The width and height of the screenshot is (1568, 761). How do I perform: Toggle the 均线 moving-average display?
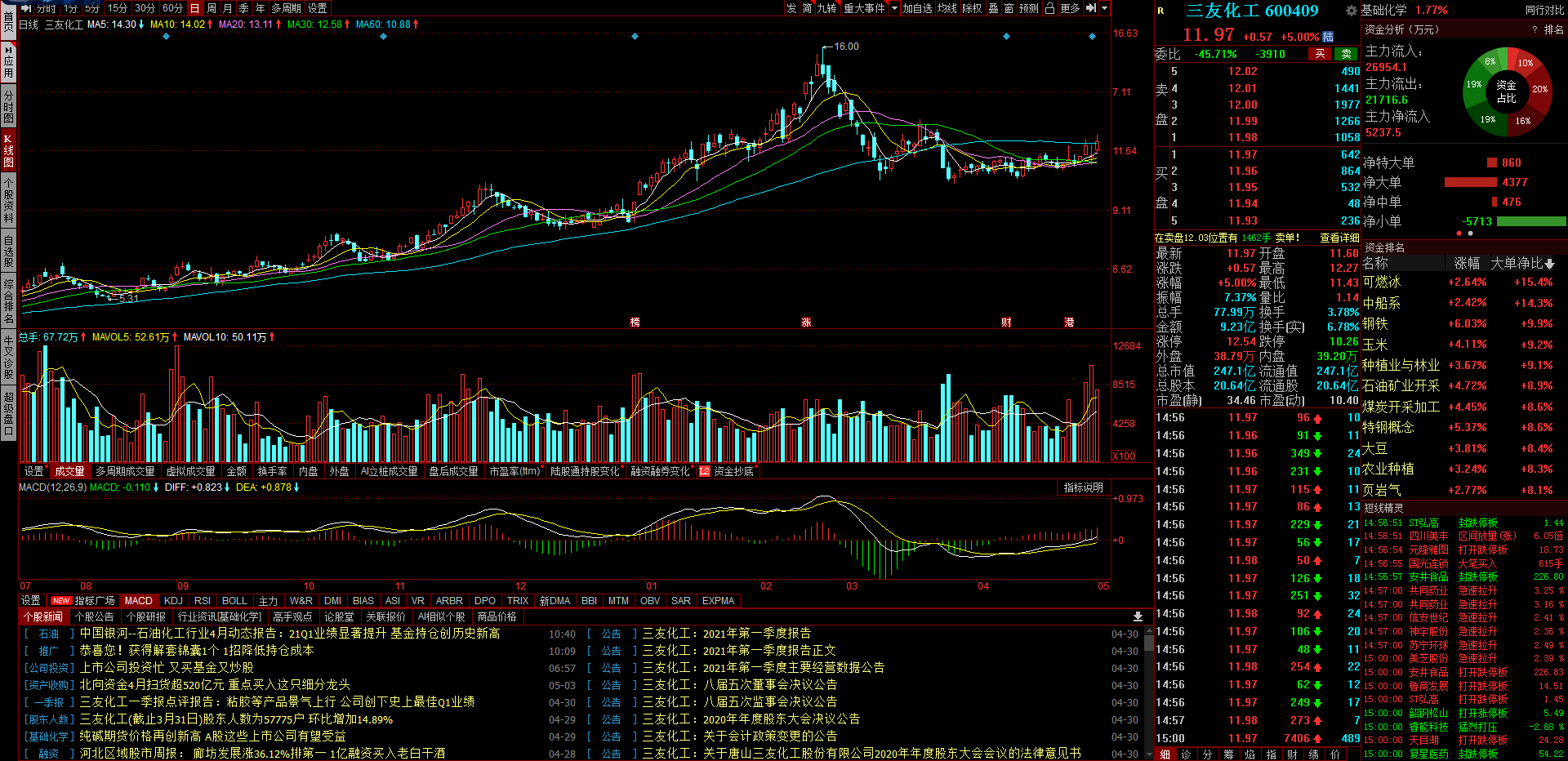947,8
